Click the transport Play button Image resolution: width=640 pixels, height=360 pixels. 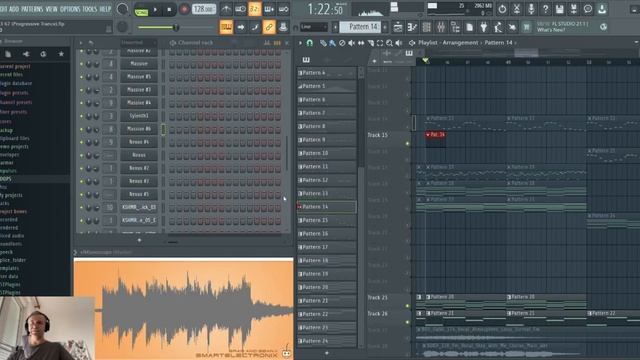[x=156, y=9]
